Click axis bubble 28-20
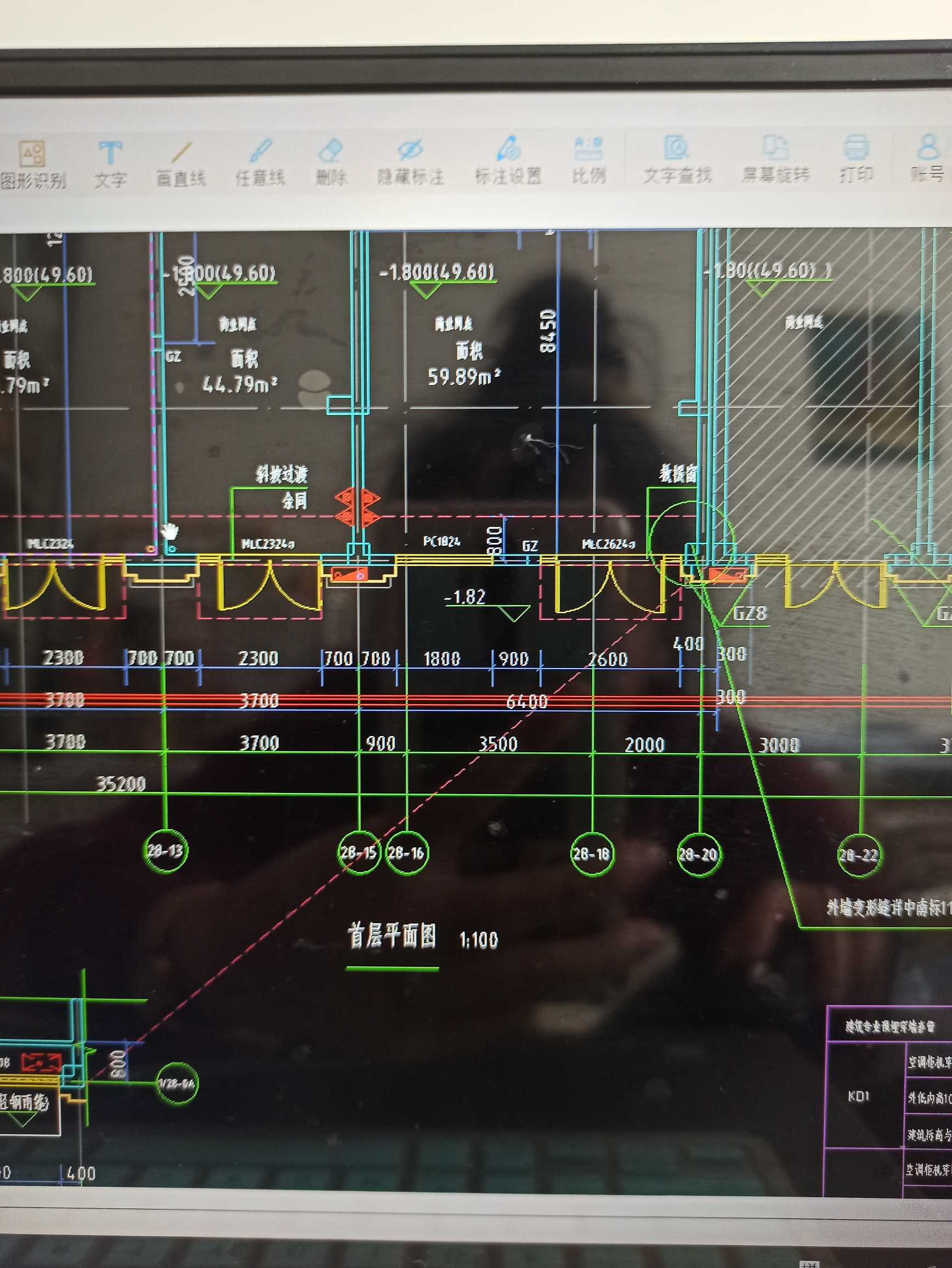Viewport: 952px width, 1268px height. 698,855
